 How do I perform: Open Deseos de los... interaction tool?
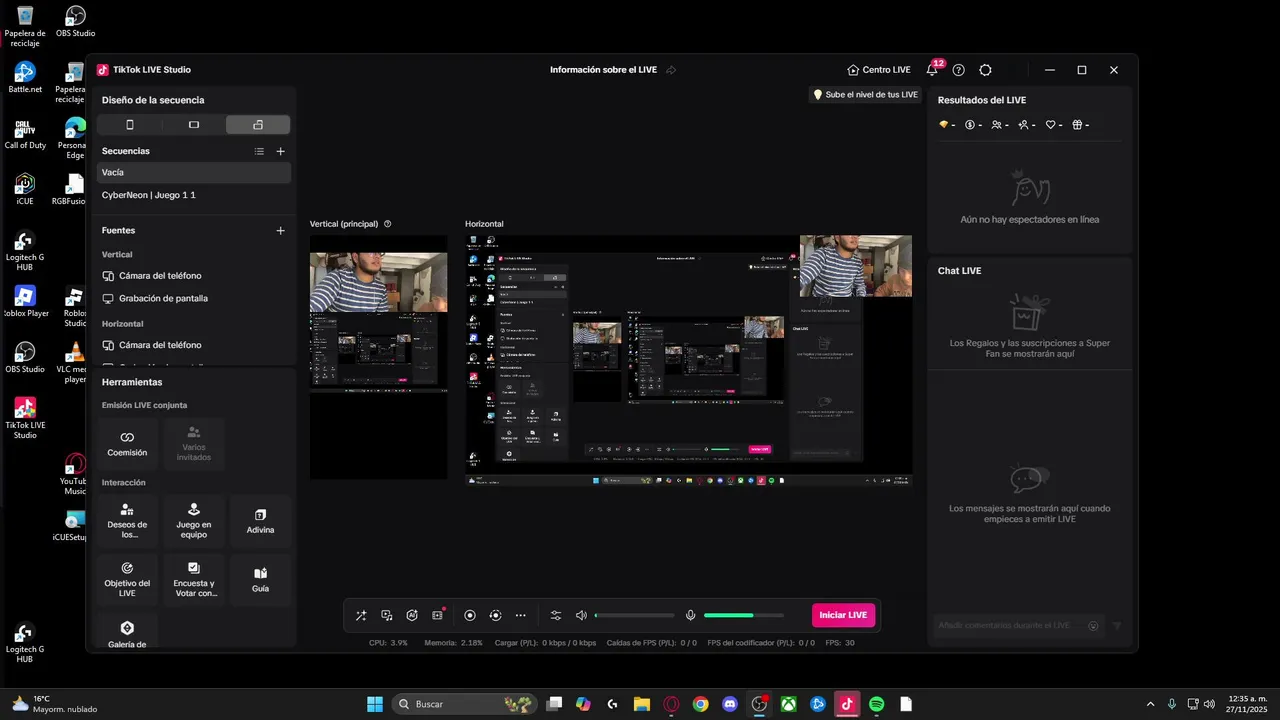tap(127, 521)
